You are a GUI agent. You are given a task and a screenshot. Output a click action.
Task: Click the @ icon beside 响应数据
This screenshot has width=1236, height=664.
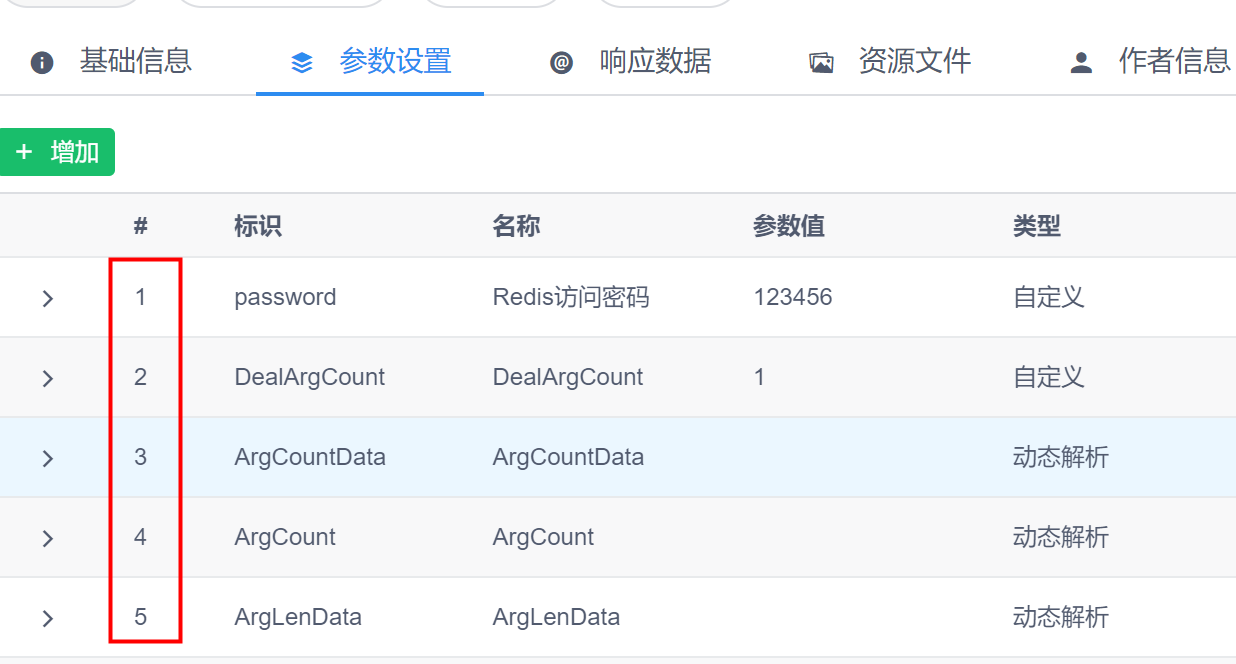coord(561,63)
